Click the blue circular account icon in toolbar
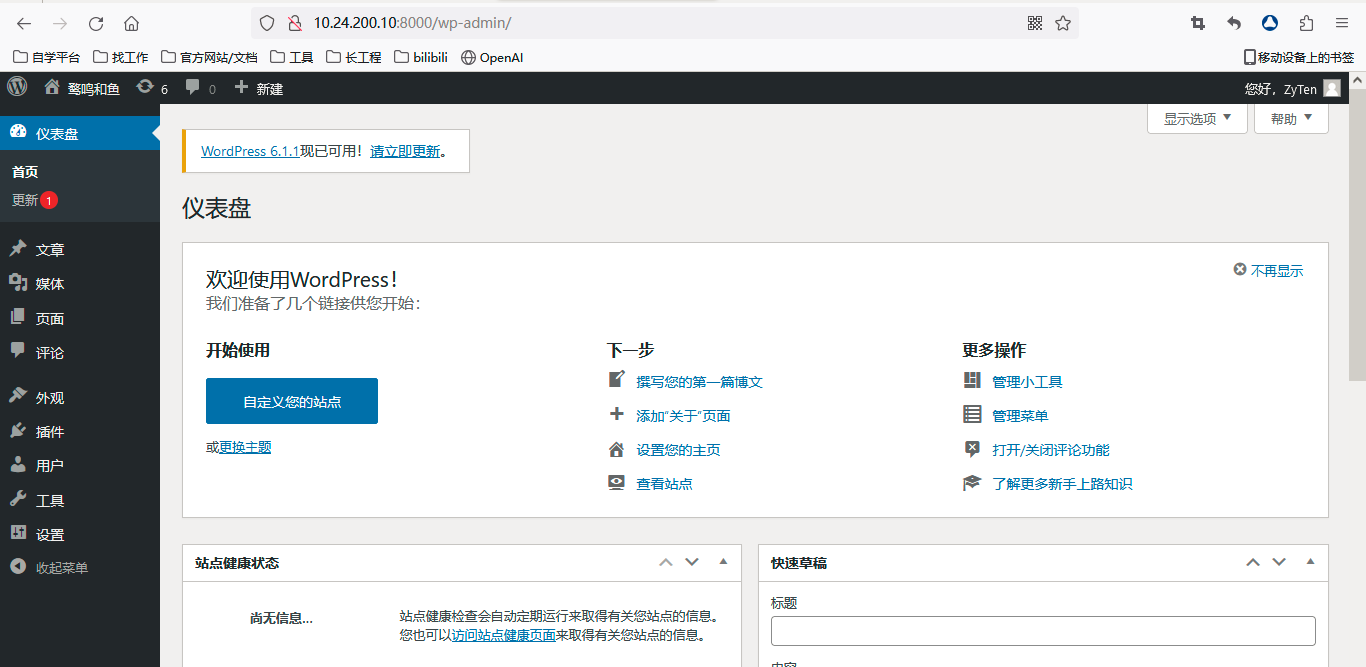 (x=1270, y=23)
